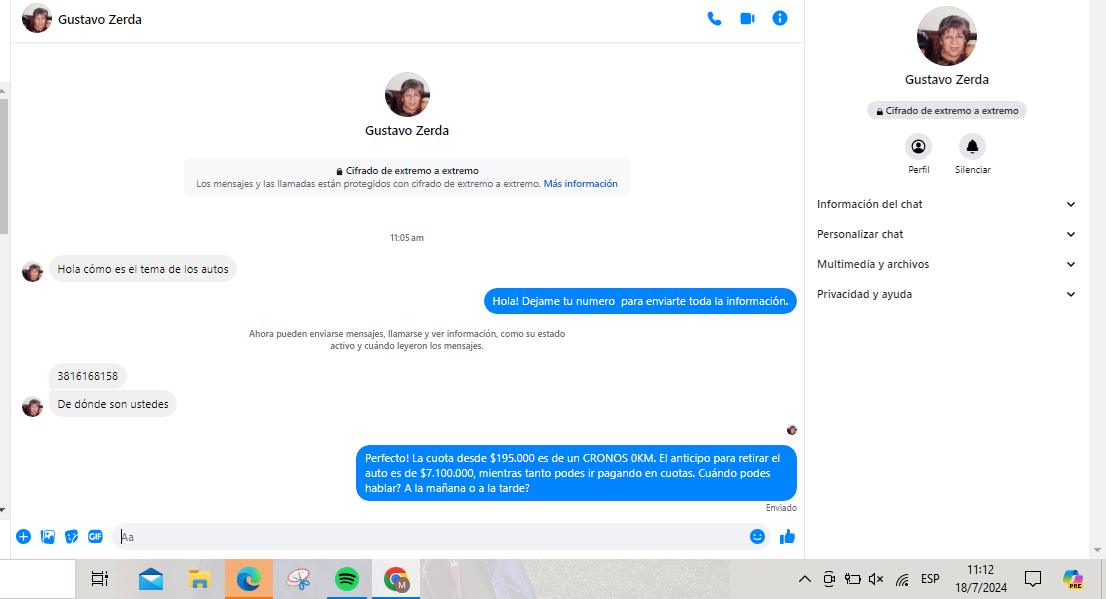This screenshot has height=599, width=1106.
Task: Open Spotify from the taskbar
Action: click(x=347, y=579)
